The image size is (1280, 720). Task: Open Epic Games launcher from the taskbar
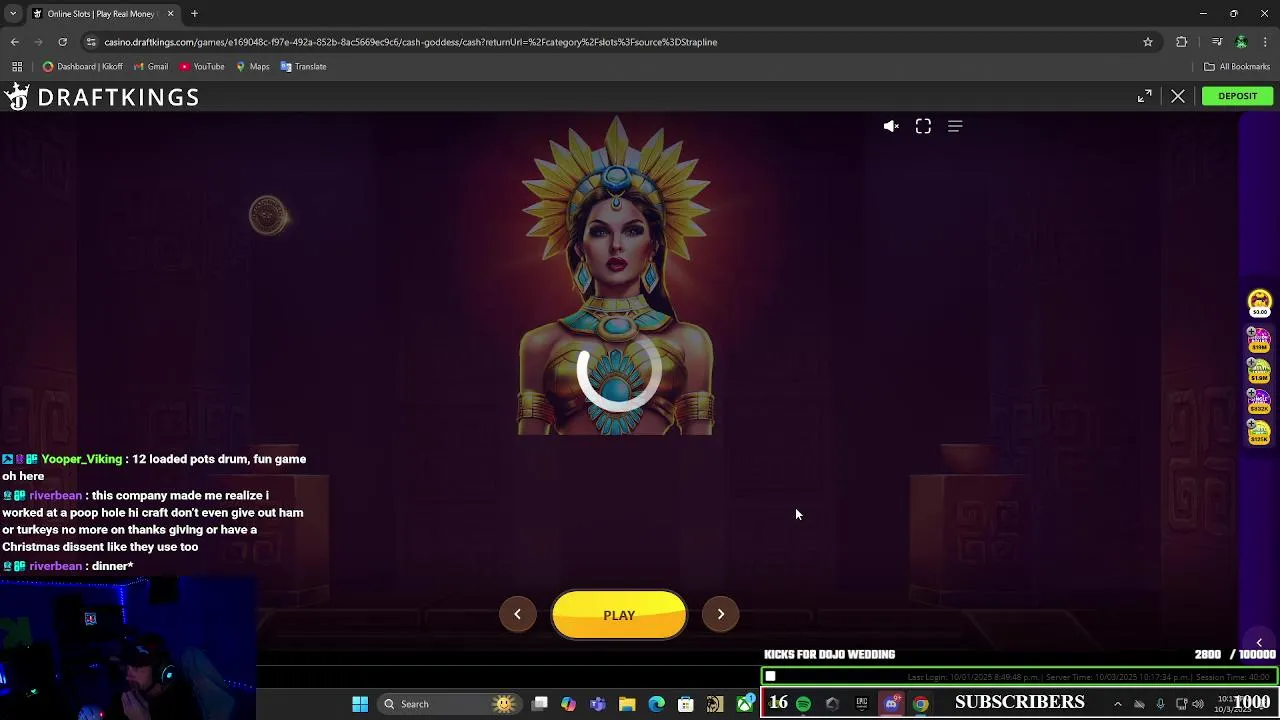(x=861, y=704)
